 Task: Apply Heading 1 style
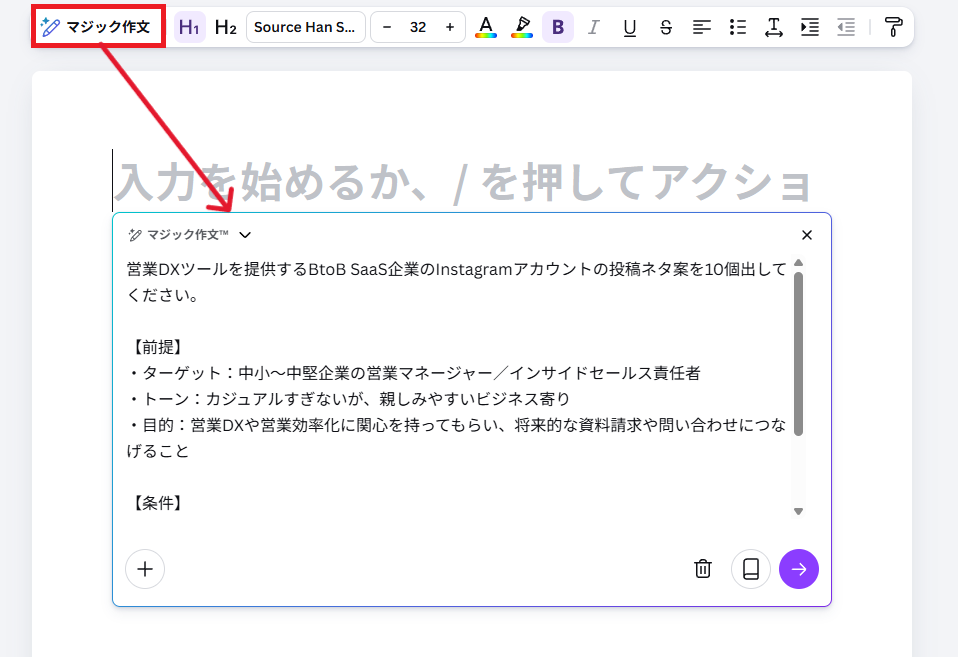pyautogui.click(x=189, y=27)
